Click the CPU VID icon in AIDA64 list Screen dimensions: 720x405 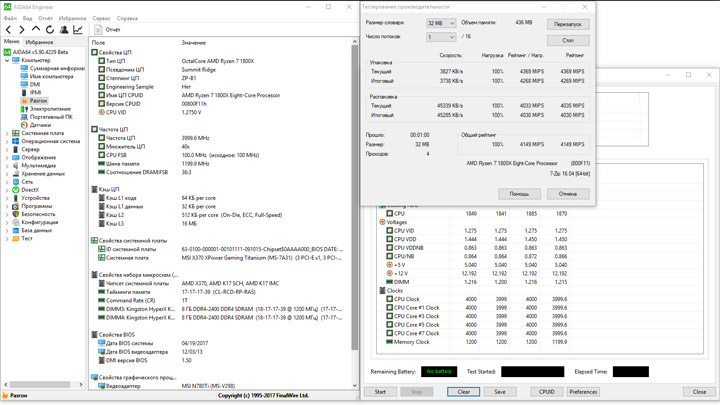click(101, 112)
